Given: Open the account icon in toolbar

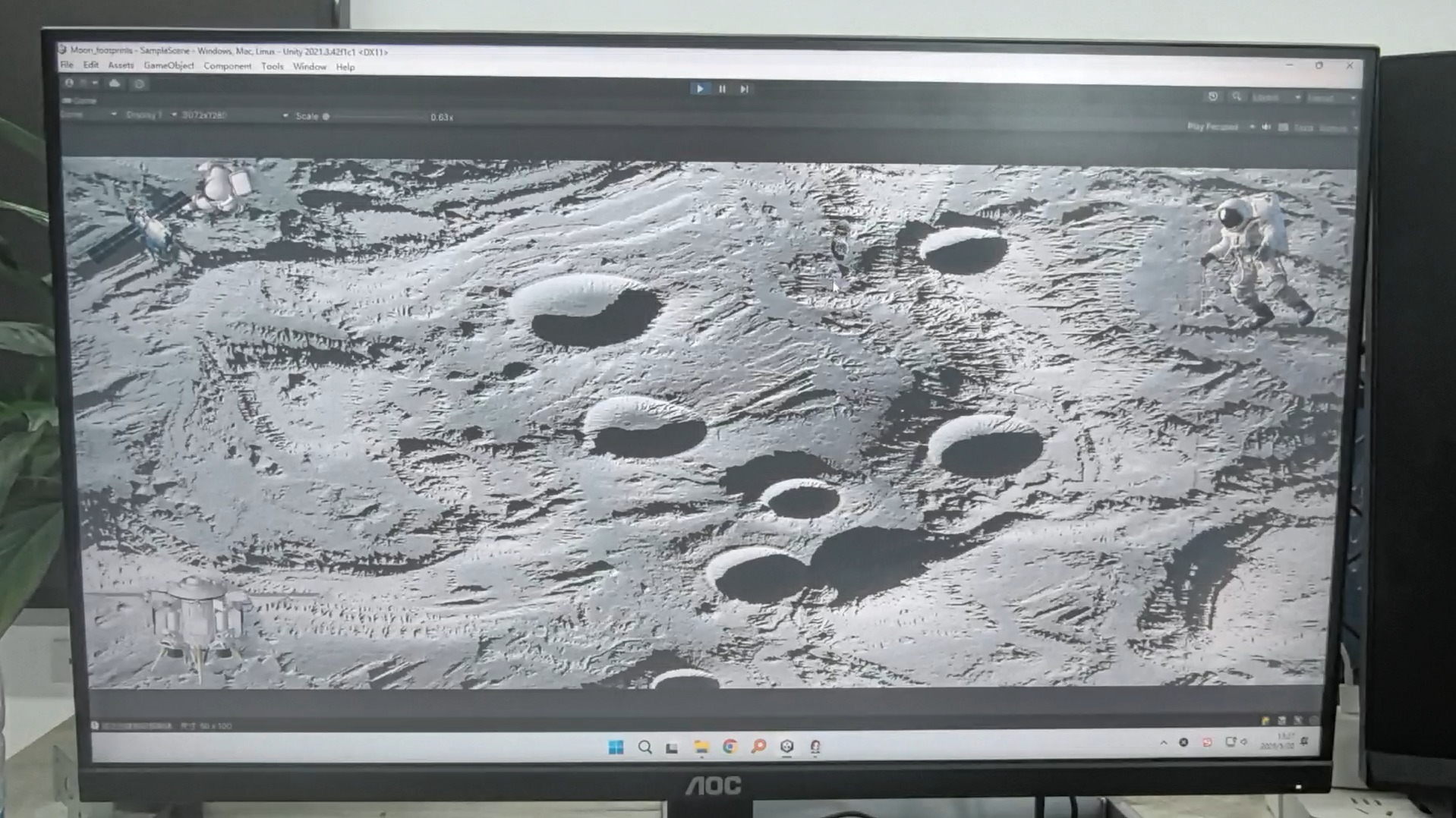Looking at the screenshot, I should tap(69, 83).
